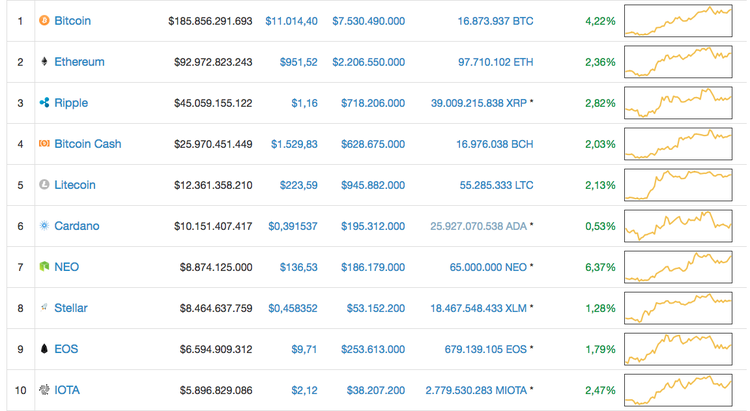Click Stellar supply 18.467.548.433 XLM
This screenshot has width=750, height=411.
478,308
